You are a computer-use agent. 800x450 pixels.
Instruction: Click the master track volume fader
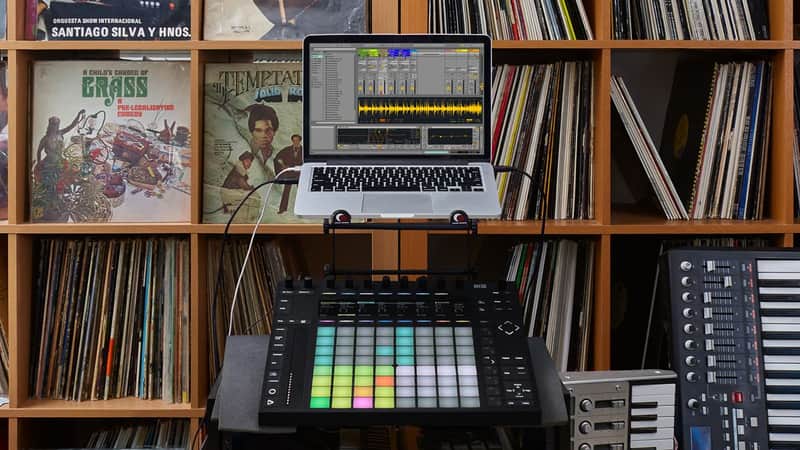(472, 88)
